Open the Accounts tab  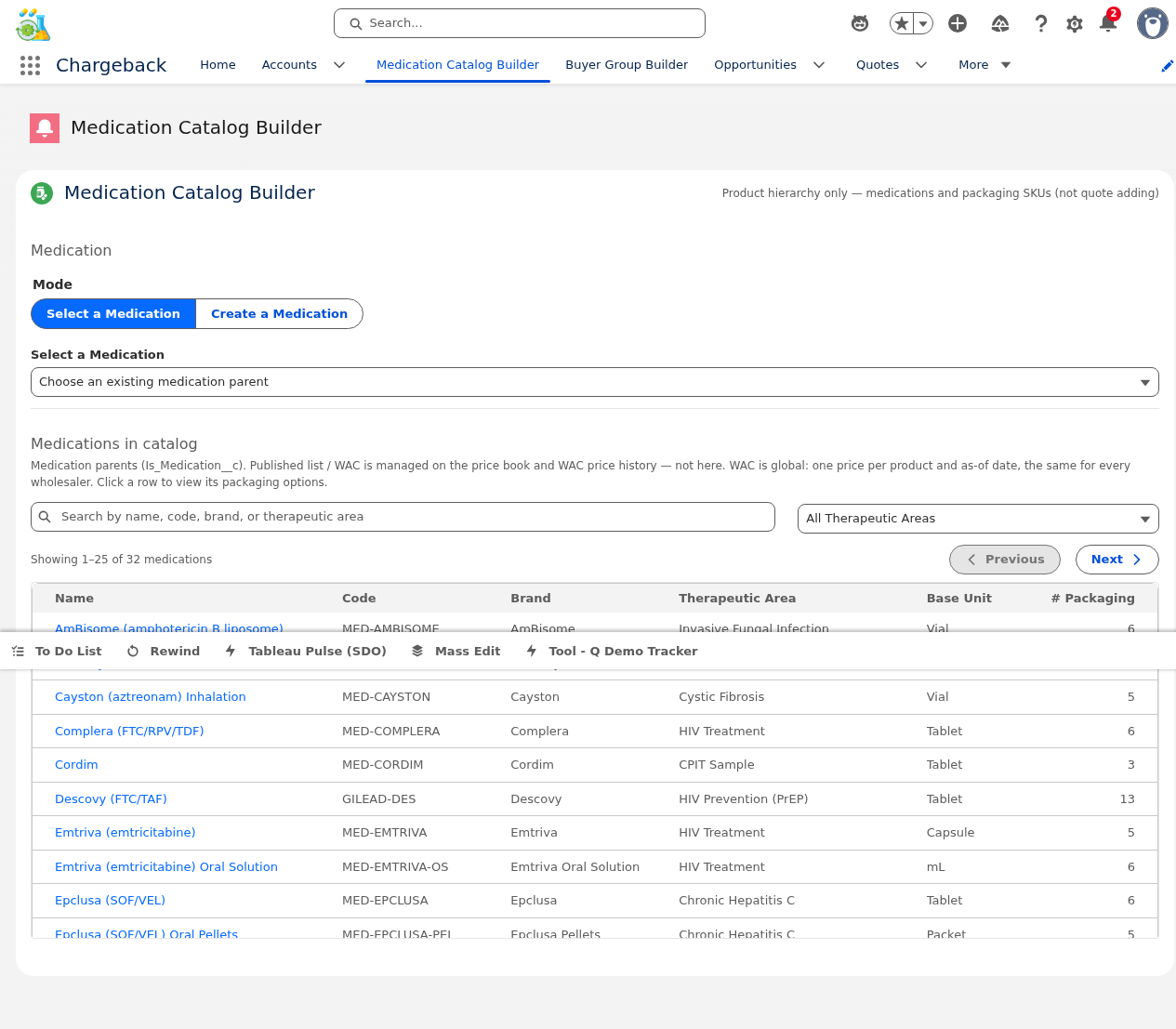(x=289, y=65)
